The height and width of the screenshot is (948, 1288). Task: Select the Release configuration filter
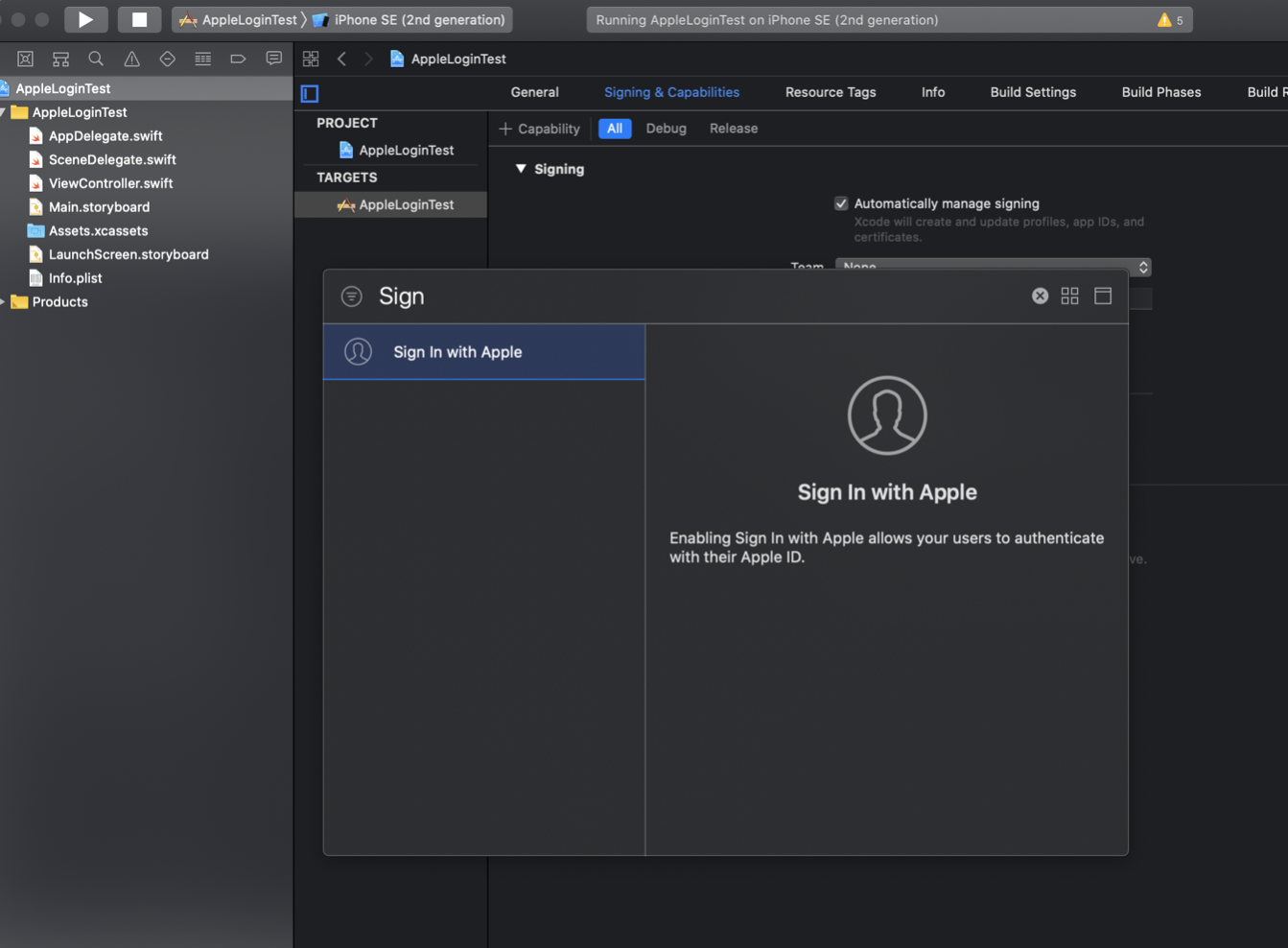coord(734,129)
